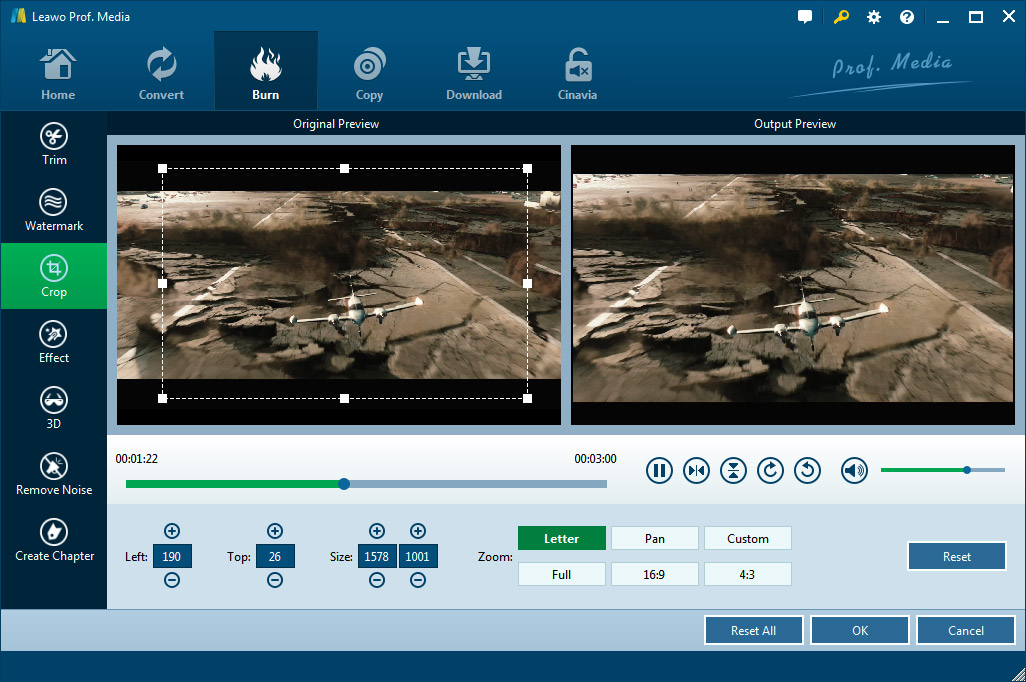Choose the 16:9 zoom ratio
The image size is (1026, 682).
(x=655, y=574)
